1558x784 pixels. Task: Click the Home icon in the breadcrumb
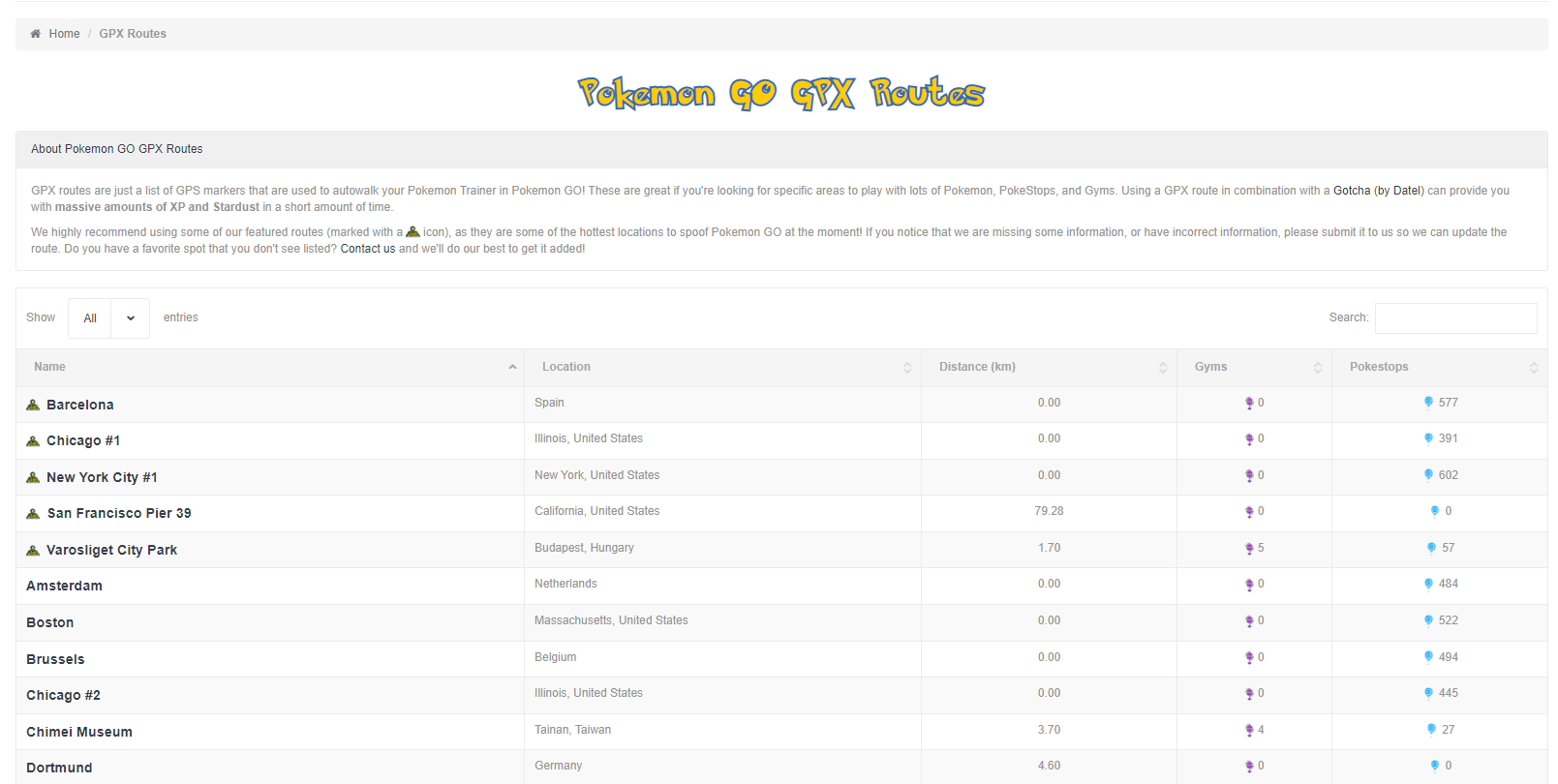tap(36, 34)
